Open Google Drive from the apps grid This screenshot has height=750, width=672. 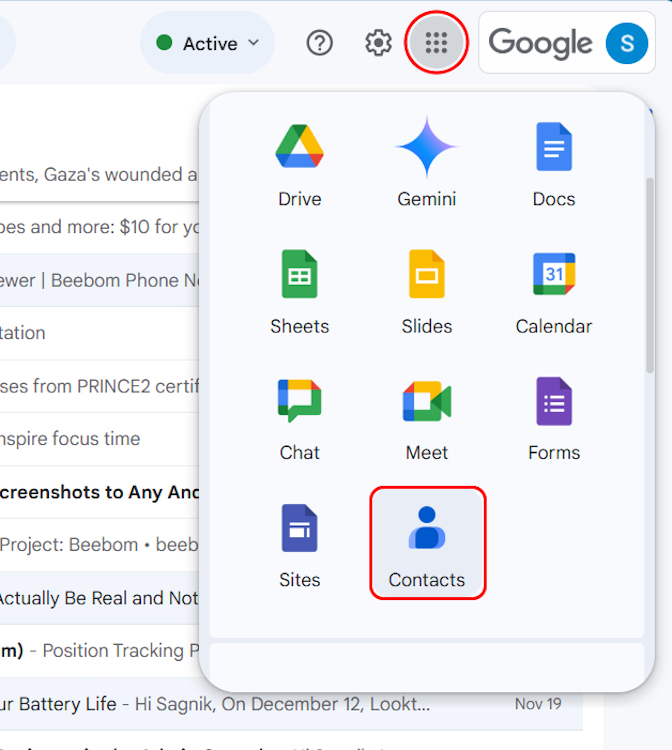[x=299, y=164]
